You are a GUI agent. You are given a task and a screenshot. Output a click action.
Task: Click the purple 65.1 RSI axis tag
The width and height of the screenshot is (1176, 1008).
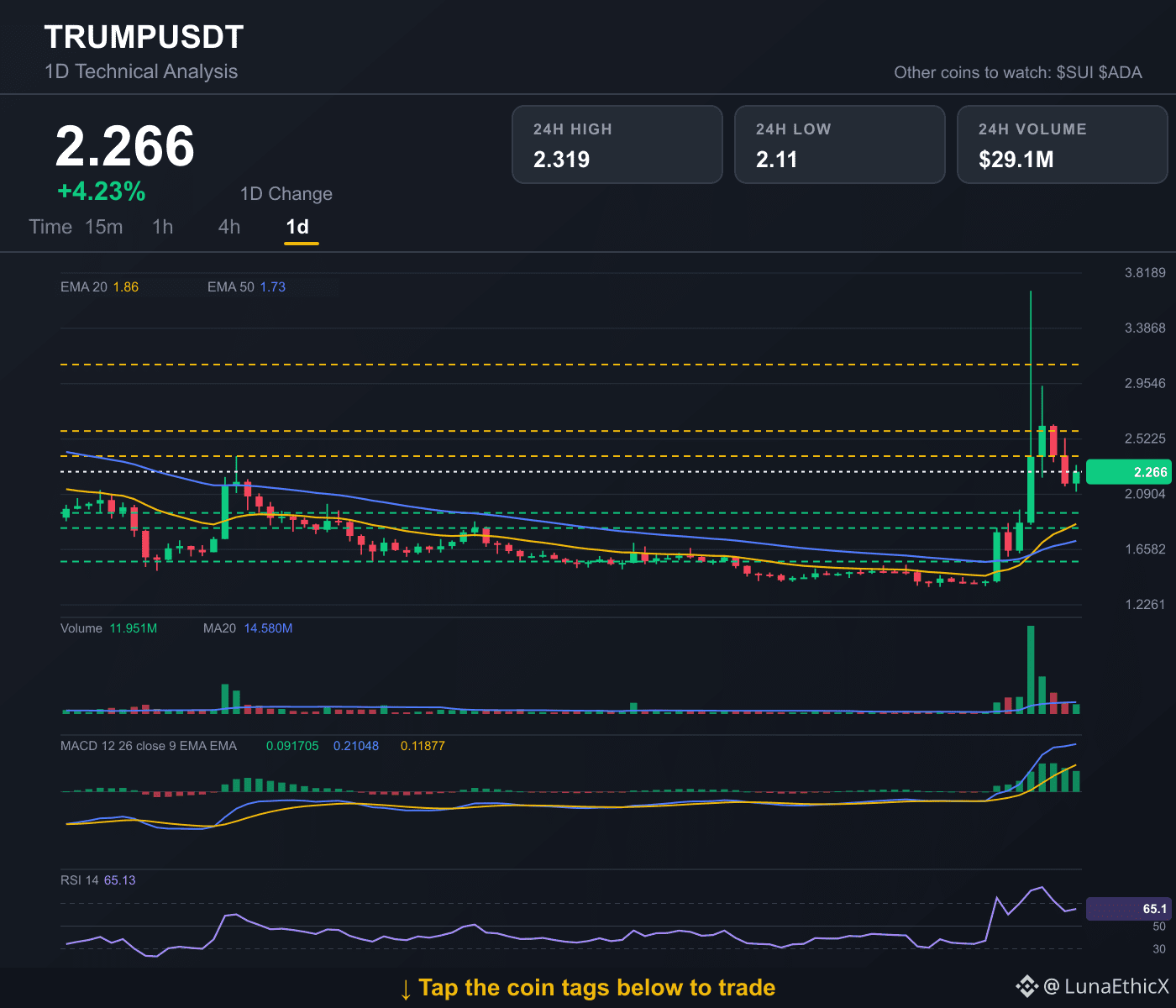1128,909
